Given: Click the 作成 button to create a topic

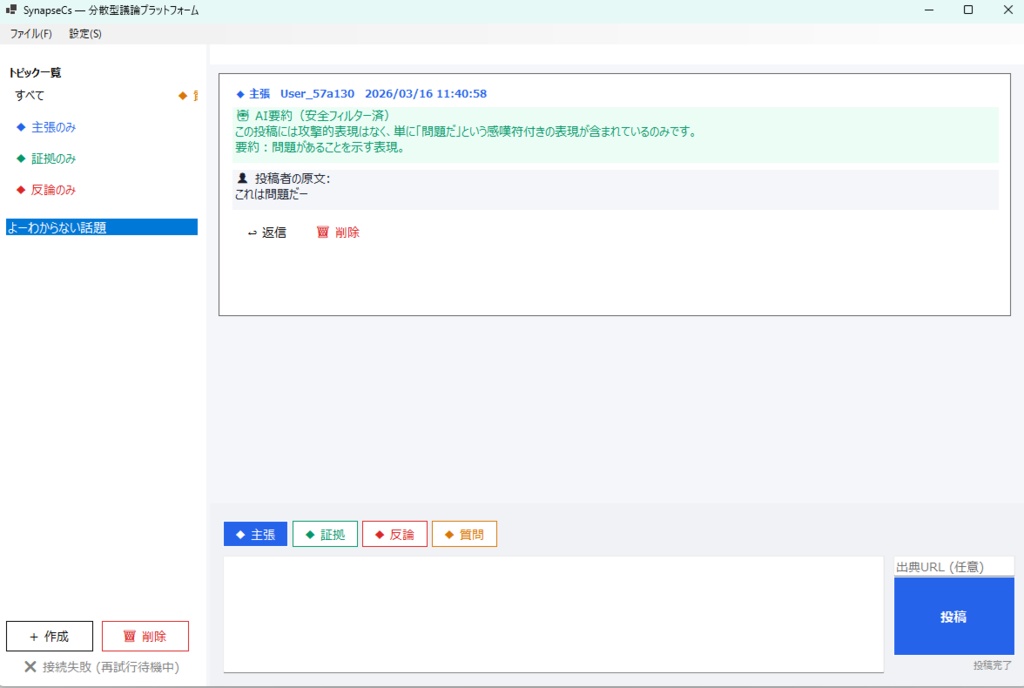Looking at the screenshot, I should (49, 636).
